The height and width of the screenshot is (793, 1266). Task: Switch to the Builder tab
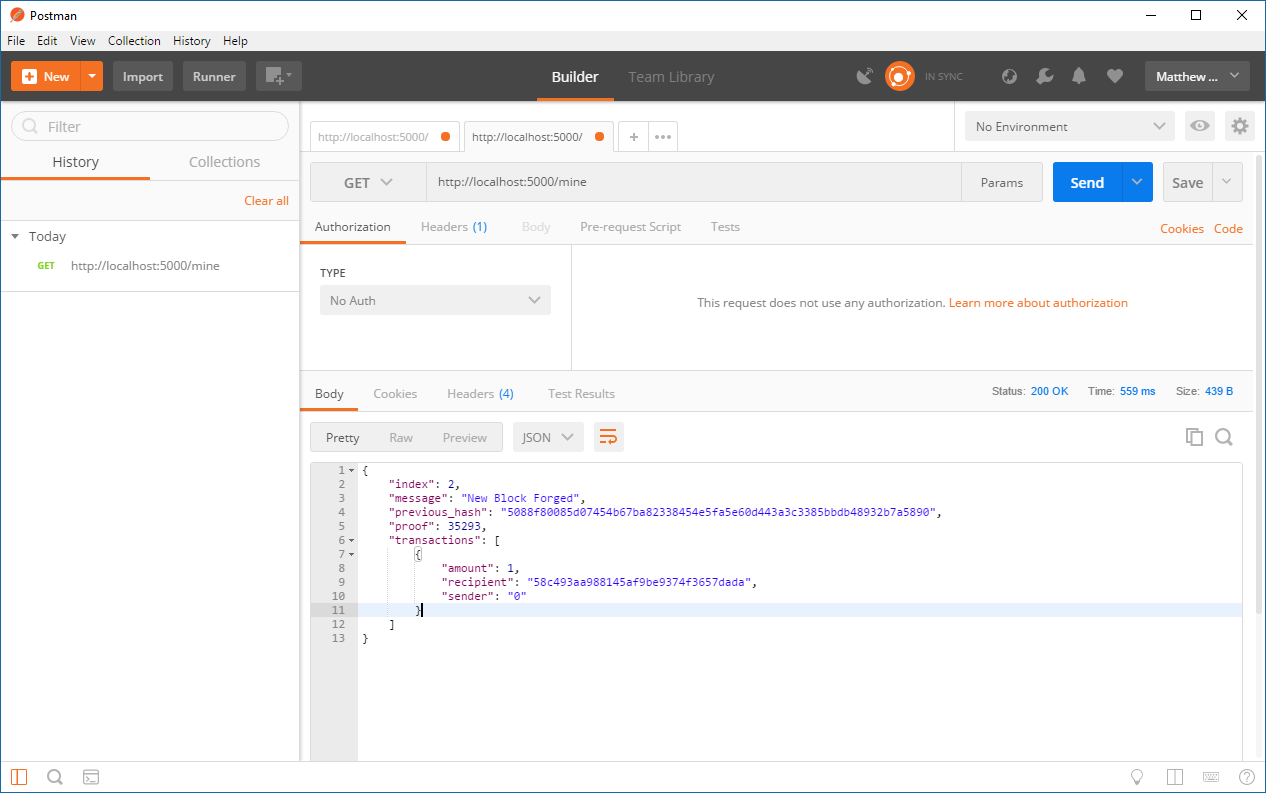(575, 77)
